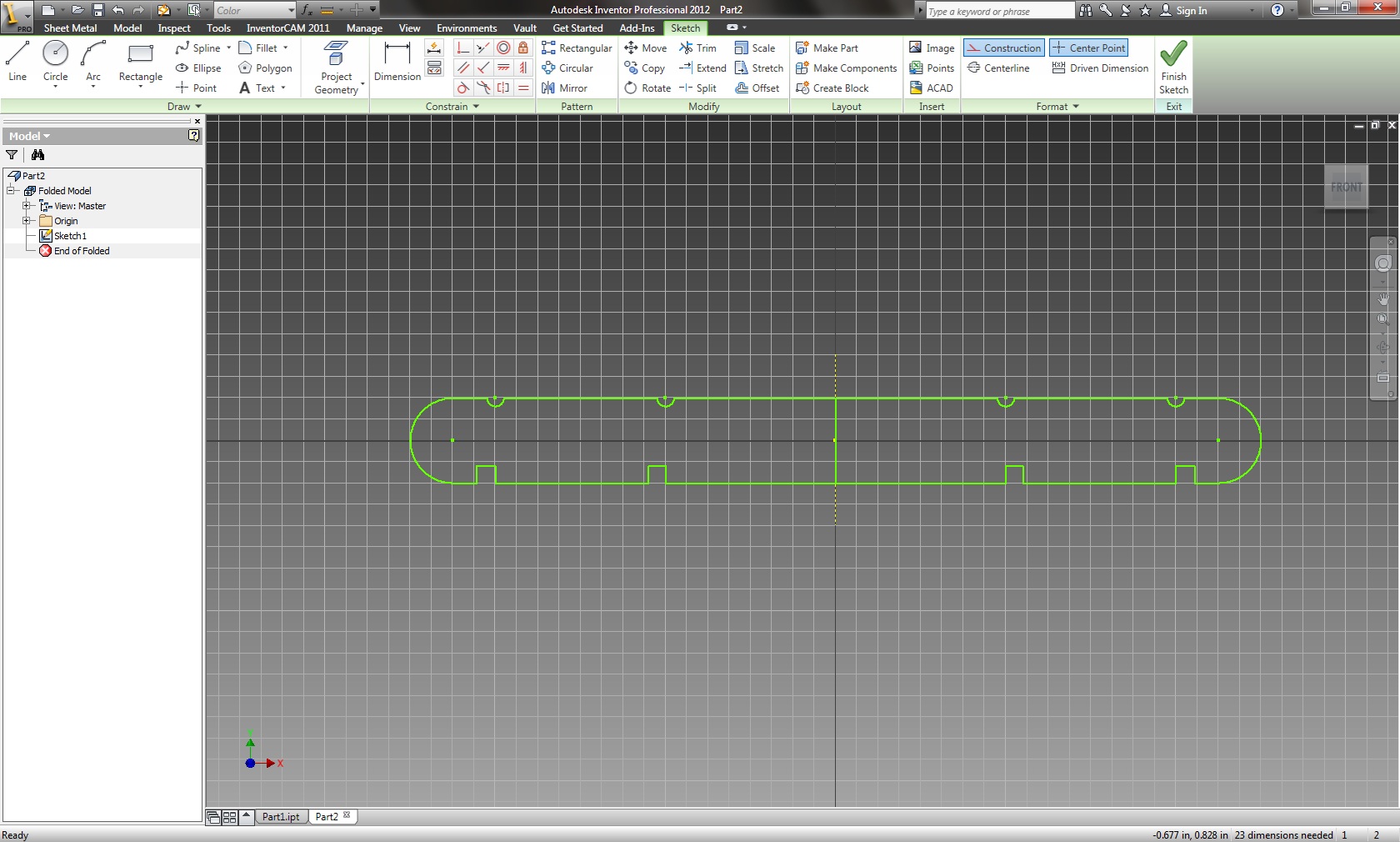Use the Circular pattern tool
This screenshot has height=842, width=1400.
click(567, 68)
